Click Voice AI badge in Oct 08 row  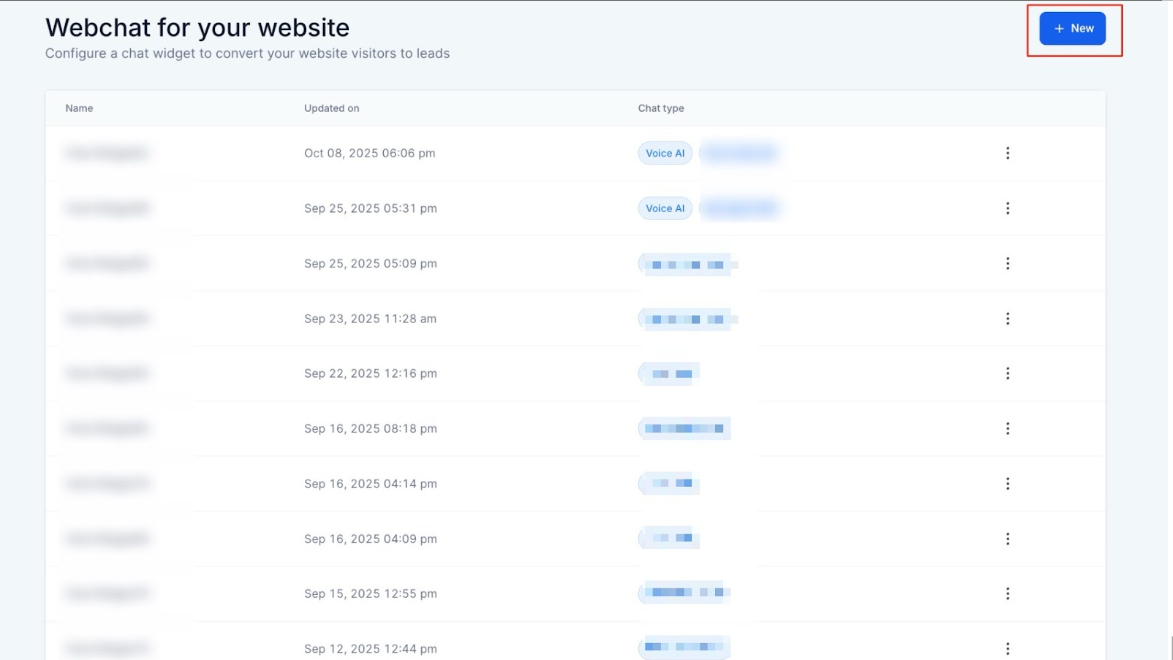click(665, 153)
